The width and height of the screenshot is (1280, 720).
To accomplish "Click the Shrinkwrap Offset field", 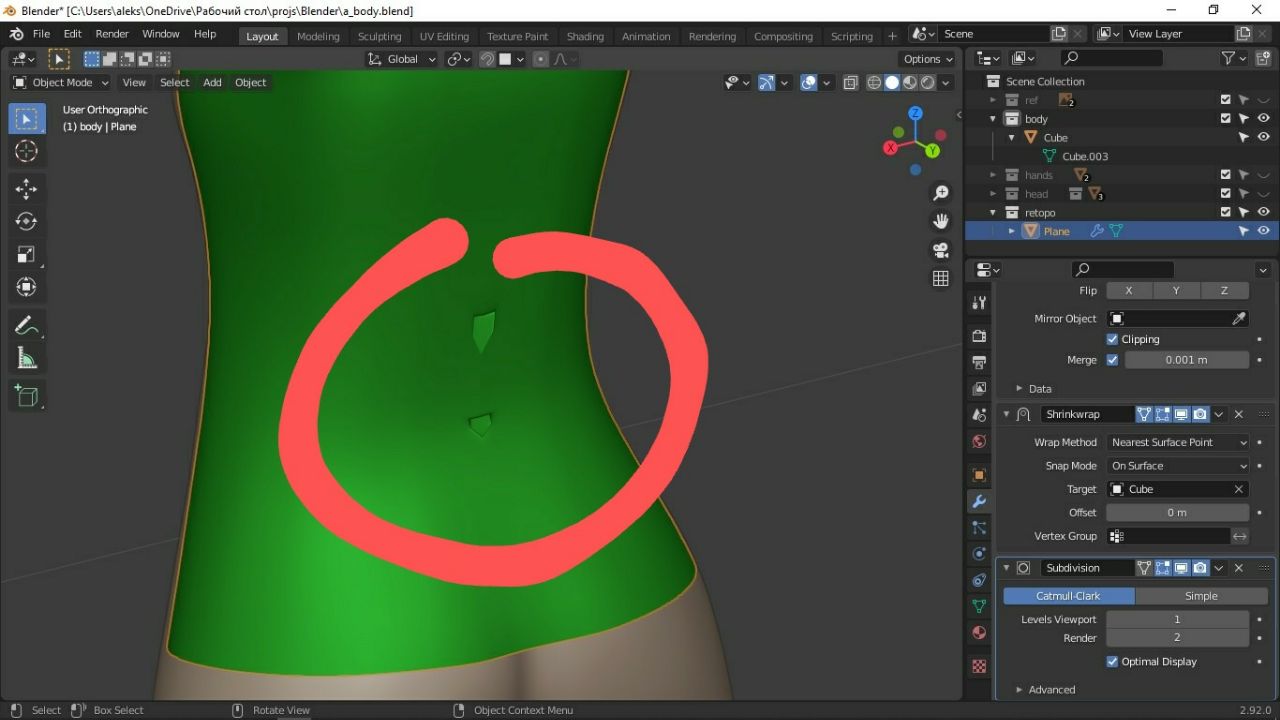I will 1177,512.
